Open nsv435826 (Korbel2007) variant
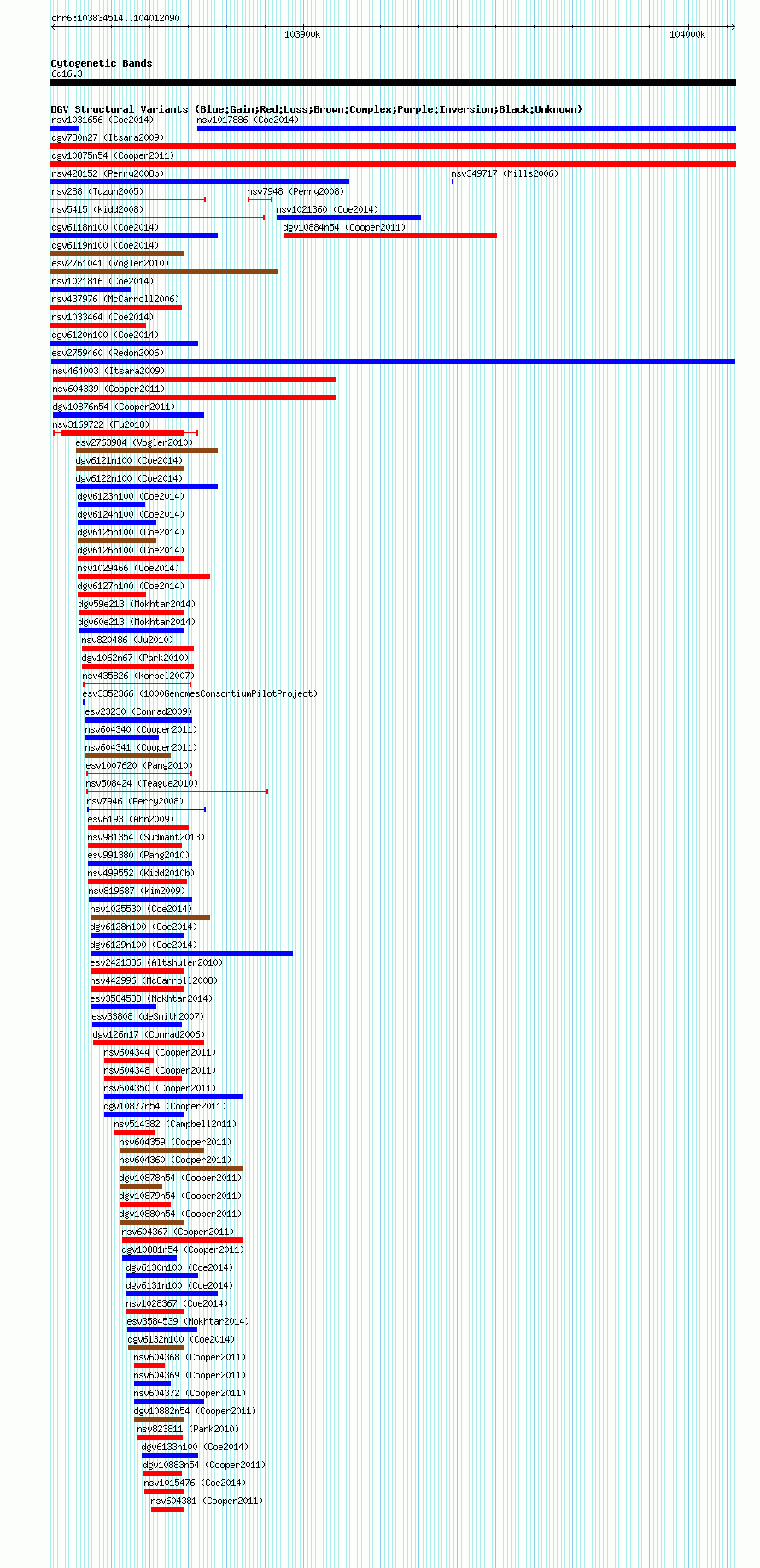760x1568 pixels. [x=138, y=676]
